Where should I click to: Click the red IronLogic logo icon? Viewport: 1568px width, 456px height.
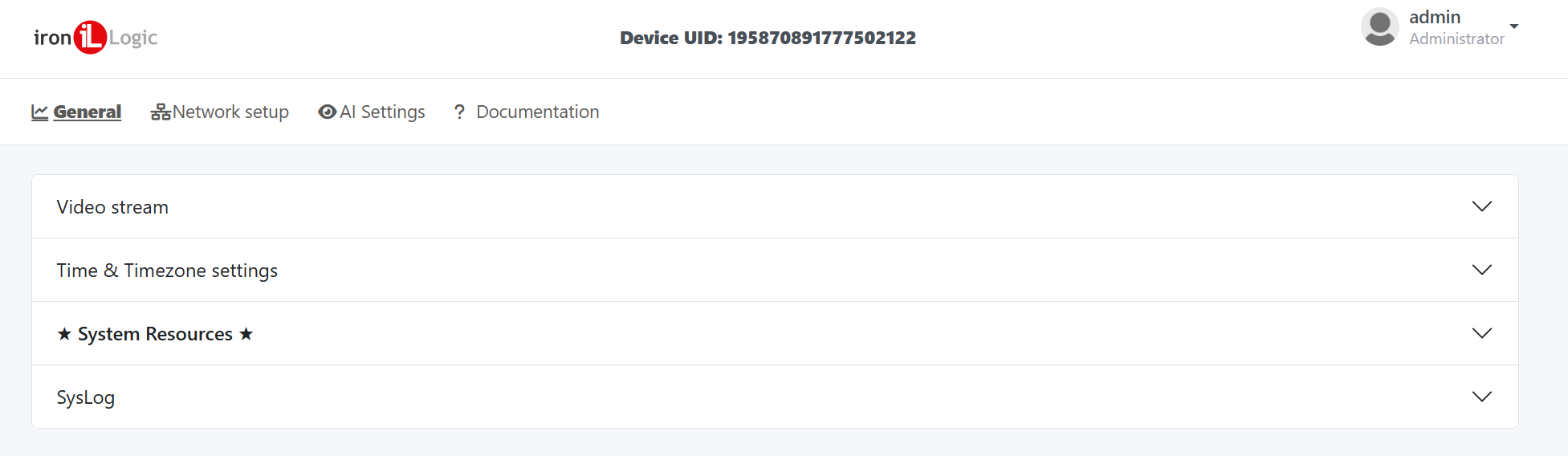pos(90,38)
